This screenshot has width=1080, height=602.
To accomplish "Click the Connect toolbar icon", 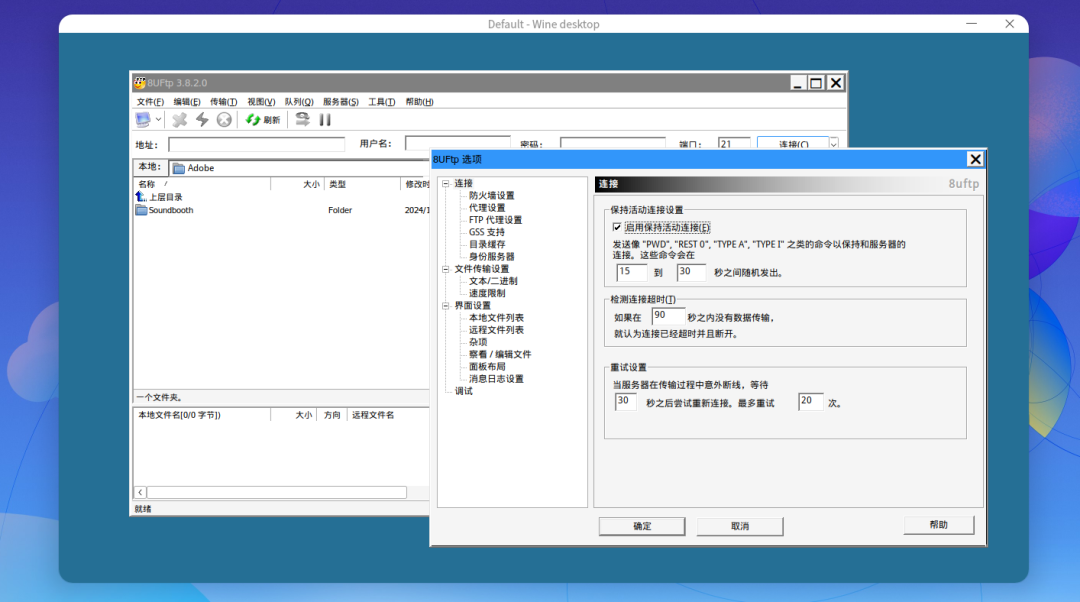I will tap(144, 119).
